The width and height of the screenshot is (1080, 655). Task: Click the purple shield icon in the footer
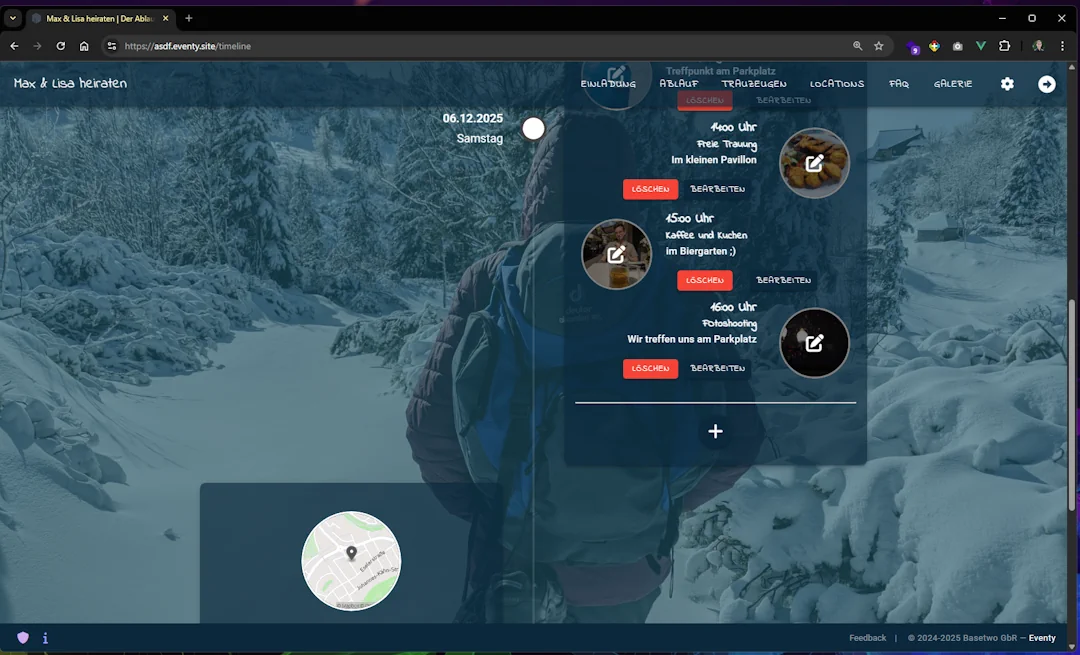pos(23,638)
